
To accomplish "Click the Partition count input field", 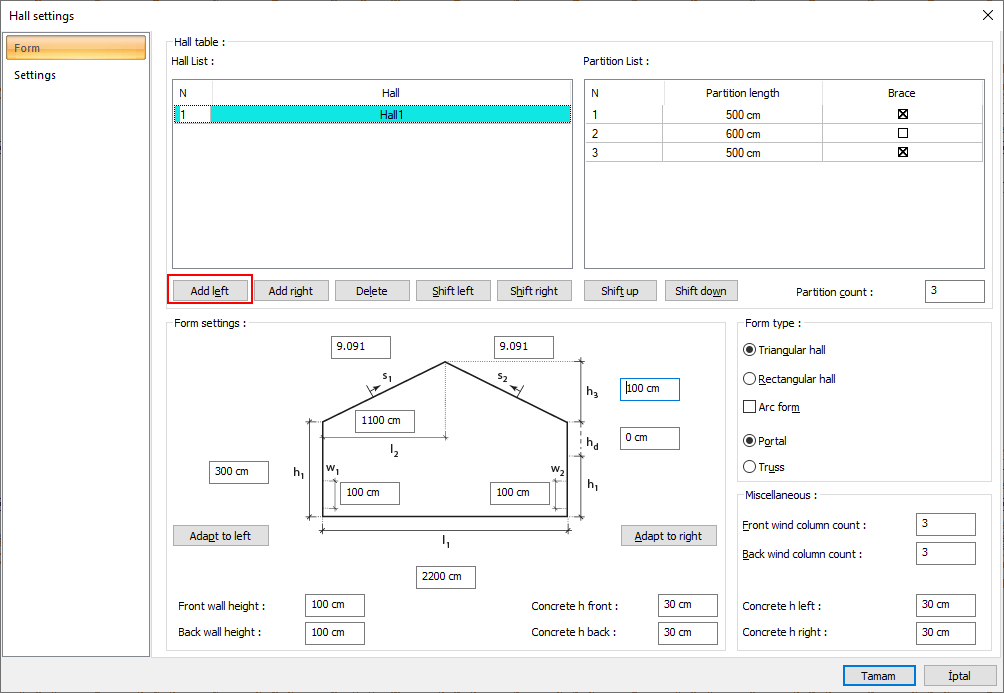I will point(954,291).
